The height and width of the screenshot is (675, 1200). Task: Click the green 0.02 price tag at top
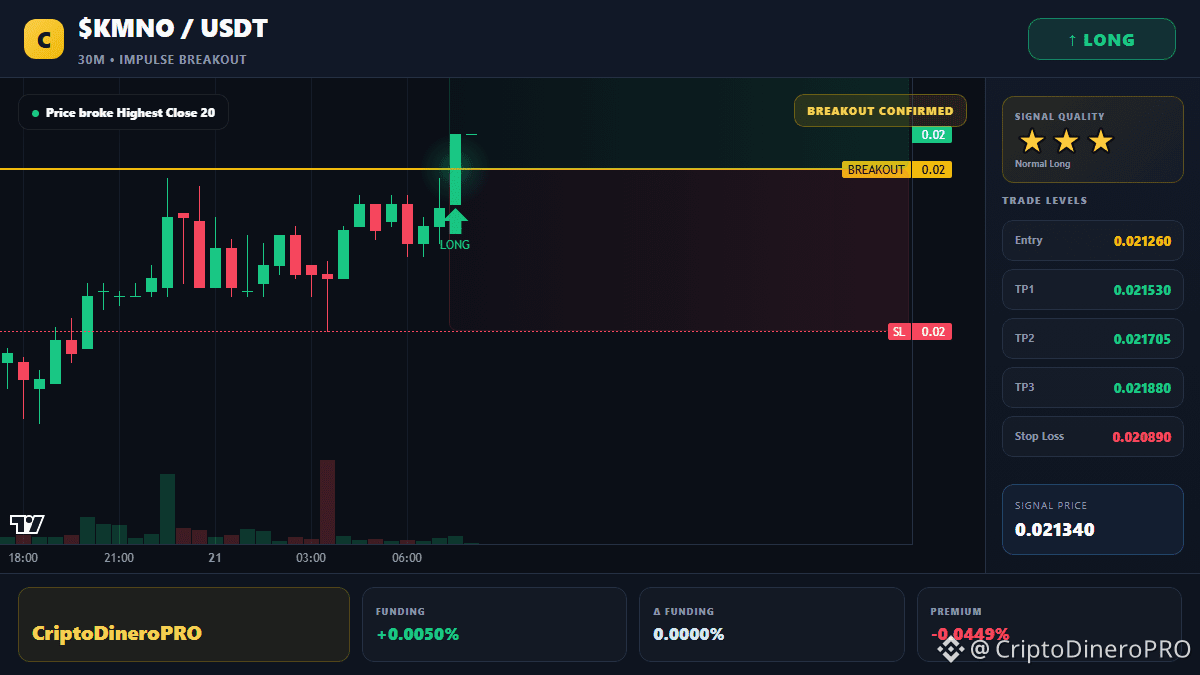932,135
